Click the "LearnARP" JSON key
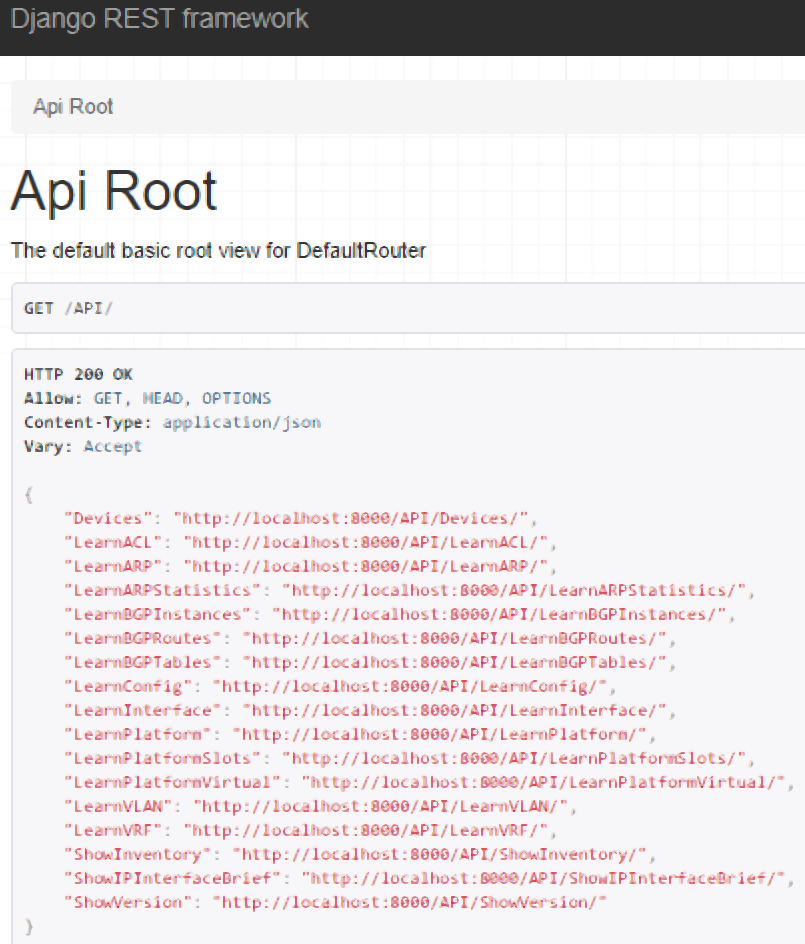 coord(113,567)
